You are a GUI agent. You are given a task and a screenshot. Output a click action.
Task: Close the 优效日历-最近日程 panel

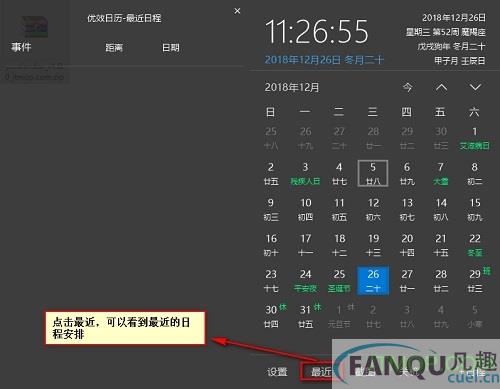pos(237,11)
